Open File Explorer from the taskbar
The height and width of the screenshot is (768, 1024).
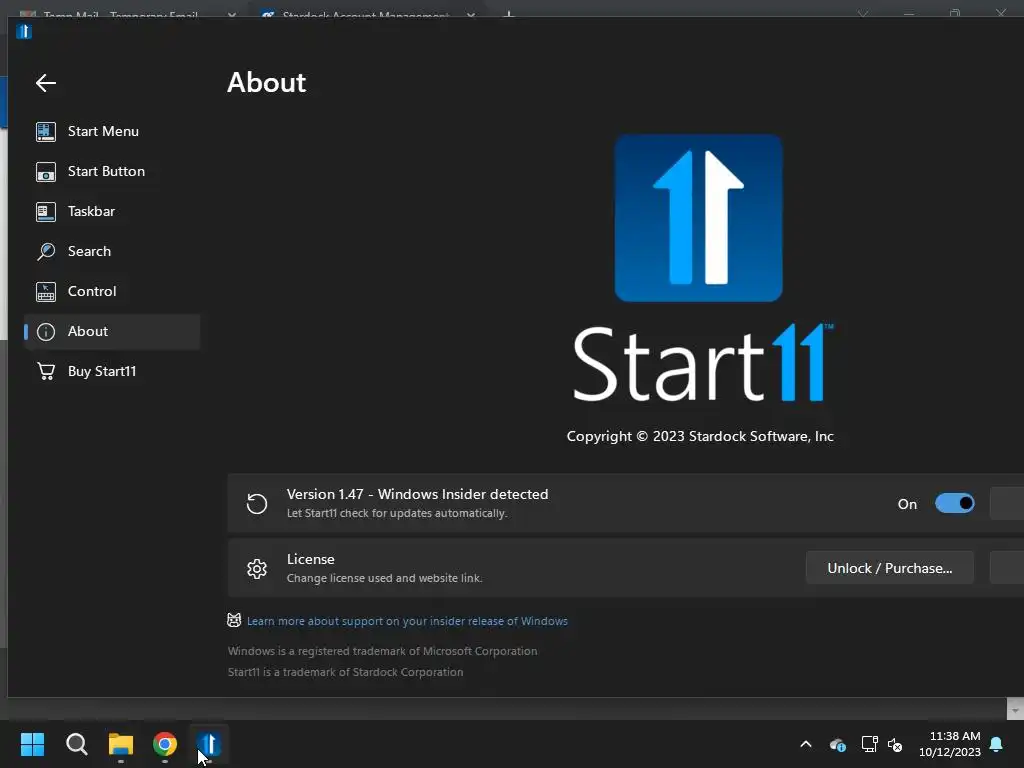121,744
